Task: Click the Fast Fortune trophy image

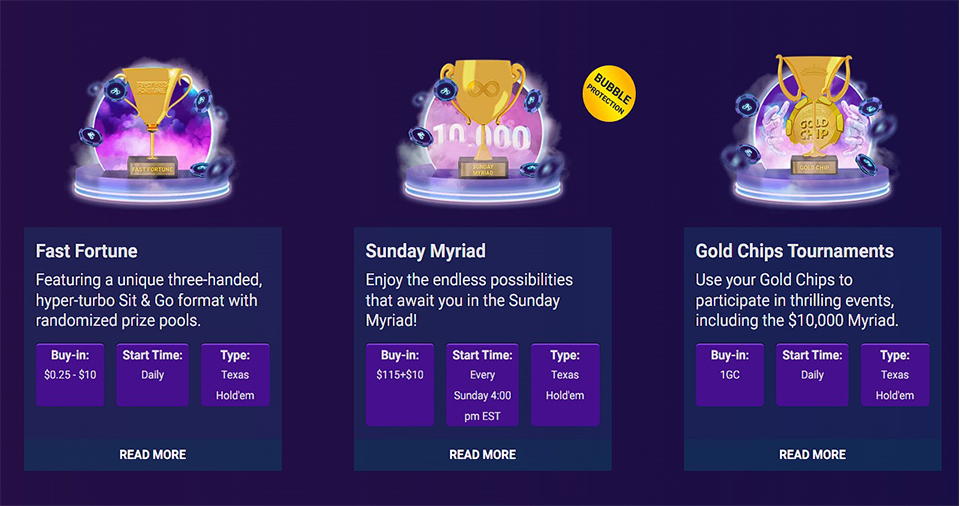Action: (x=152, y=132)
